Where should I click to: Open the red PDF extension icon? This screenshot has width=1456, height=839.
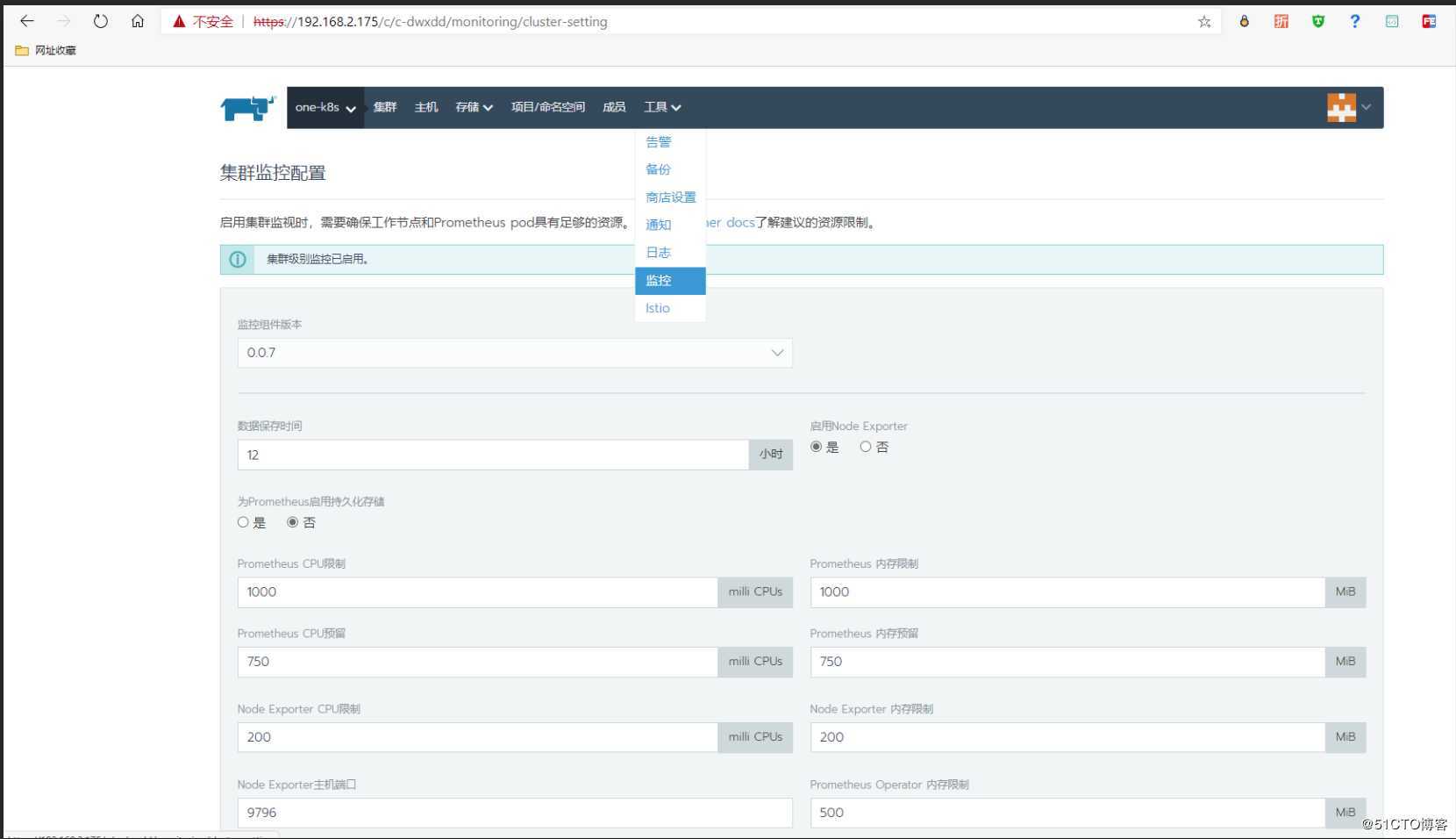[1429, 21]
